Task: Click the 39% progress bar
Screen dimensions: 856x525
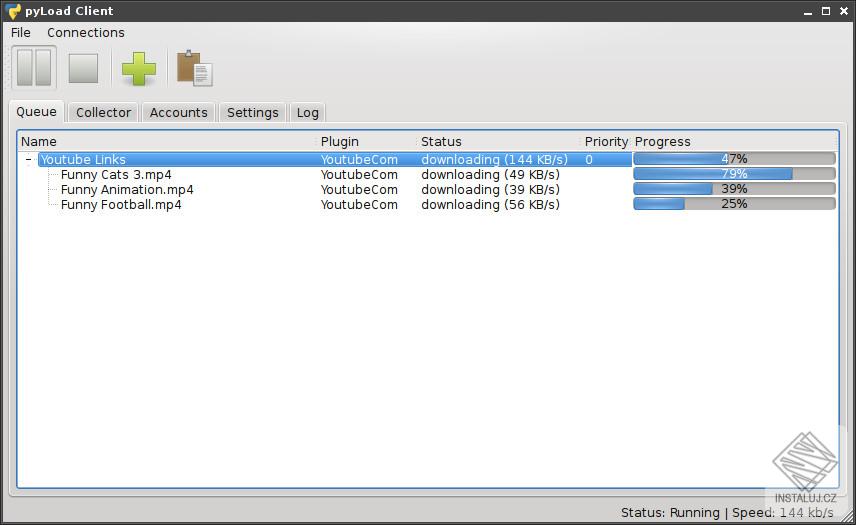Action: point(734,189)
